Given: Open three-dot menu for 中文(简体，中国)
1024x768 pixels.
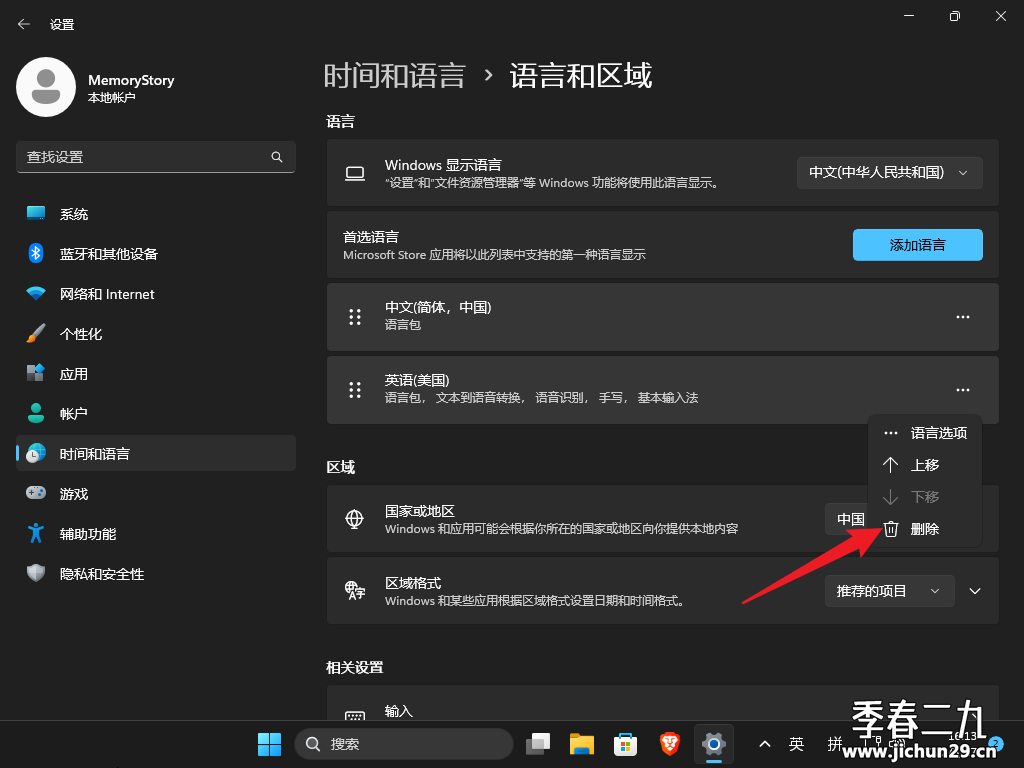Looking at the screenshot, I should coord(963,317).
